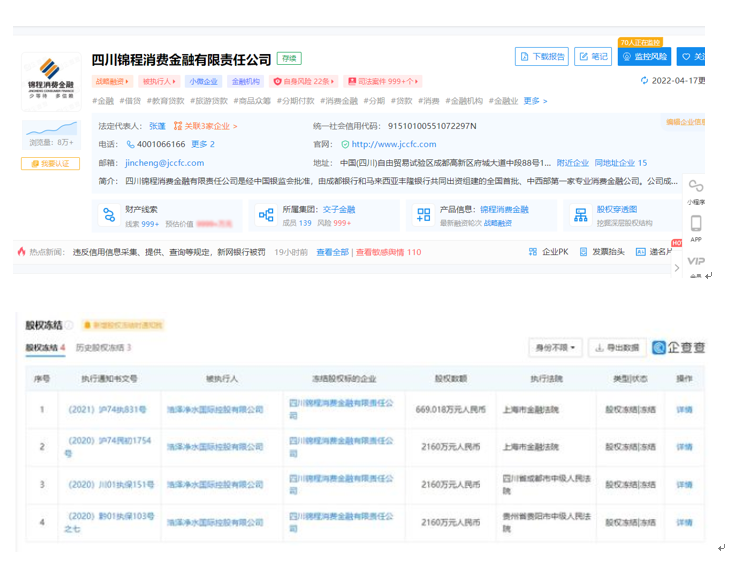Open the 交子金融 group link
Image resolution: width=748 pixels, height=572 pixels.
(339, 209)
